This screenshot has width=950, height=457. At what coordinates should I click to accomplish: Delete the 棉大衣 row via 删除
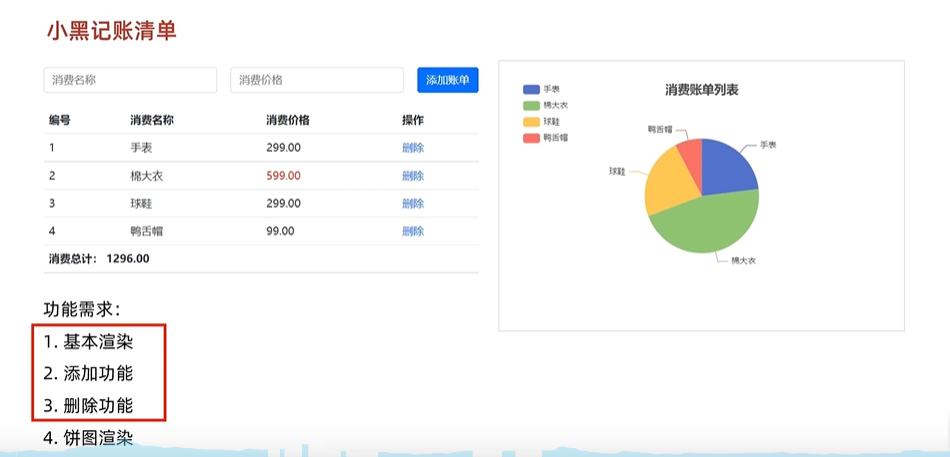413,176
